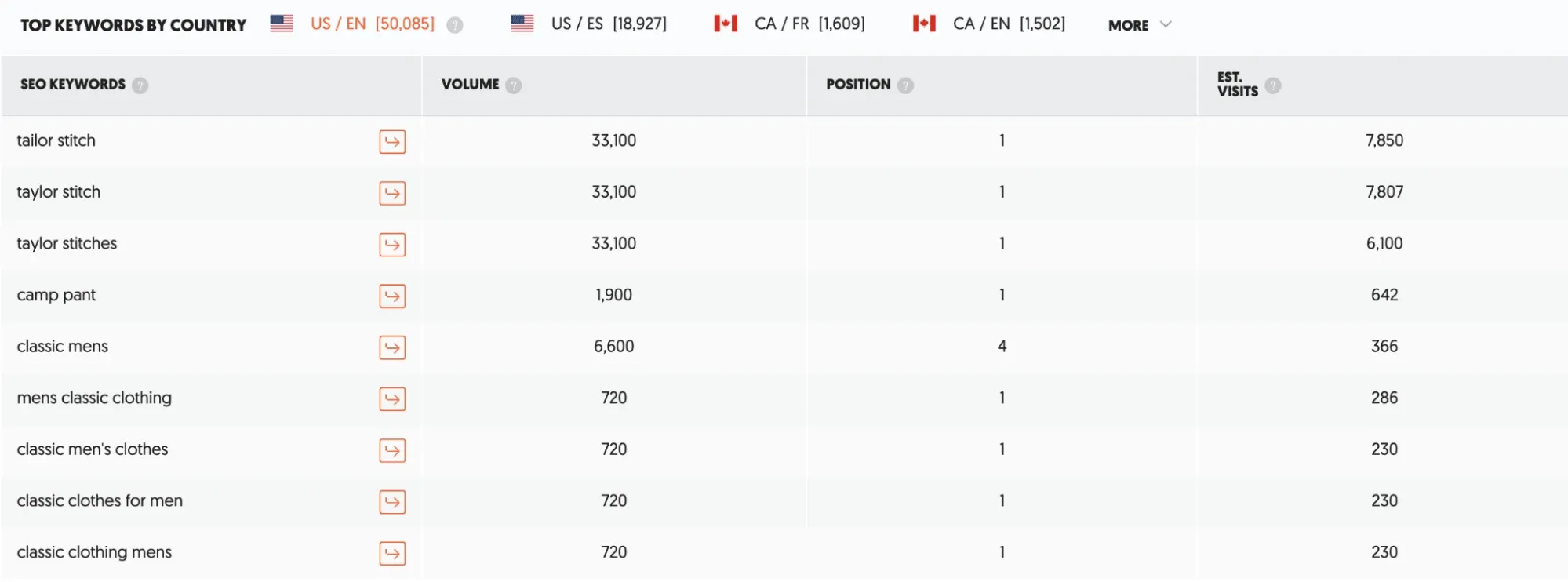Click the 'classic clothes for men' keyword

(x=100, y=500)
